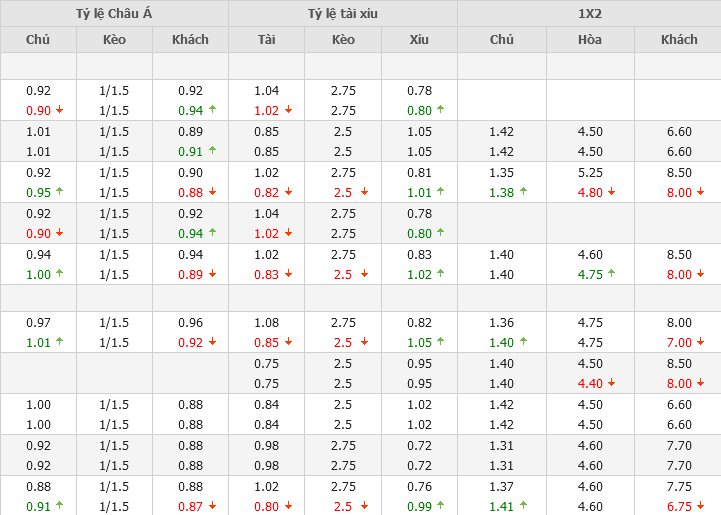Click the Hòa column header
The image size is (721, 515).
click(590, 40)
